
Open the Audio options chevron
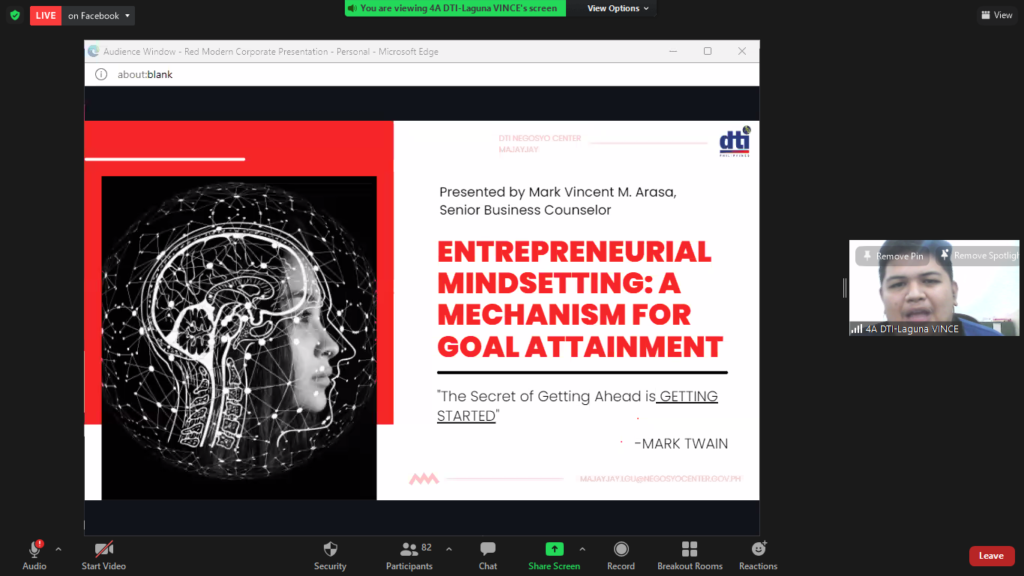point(57,548)
